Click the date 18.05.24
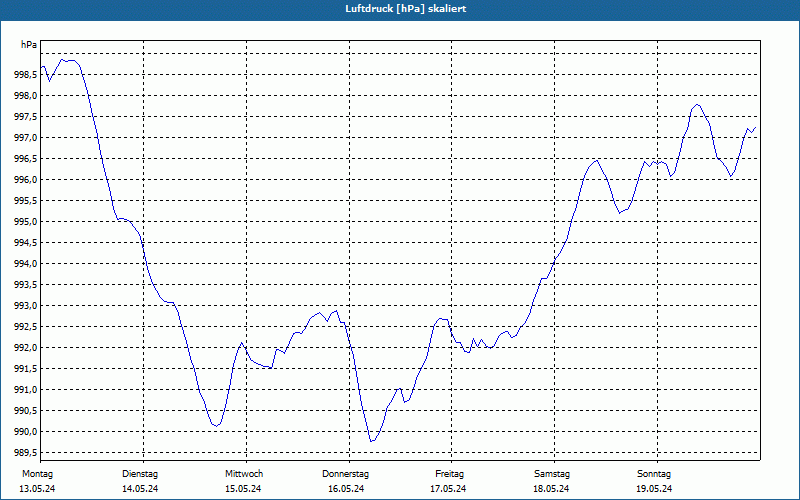800x500 pixels. click(x=551, y=489)
